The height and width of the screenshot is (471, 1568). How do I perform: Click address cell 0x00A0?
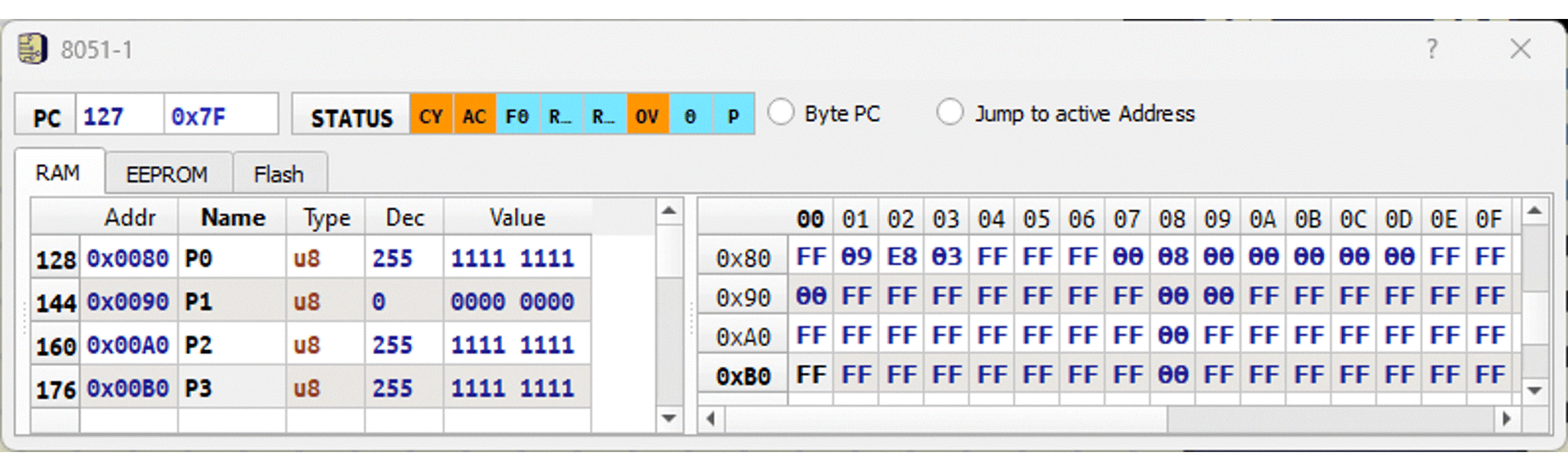point(128,344)
